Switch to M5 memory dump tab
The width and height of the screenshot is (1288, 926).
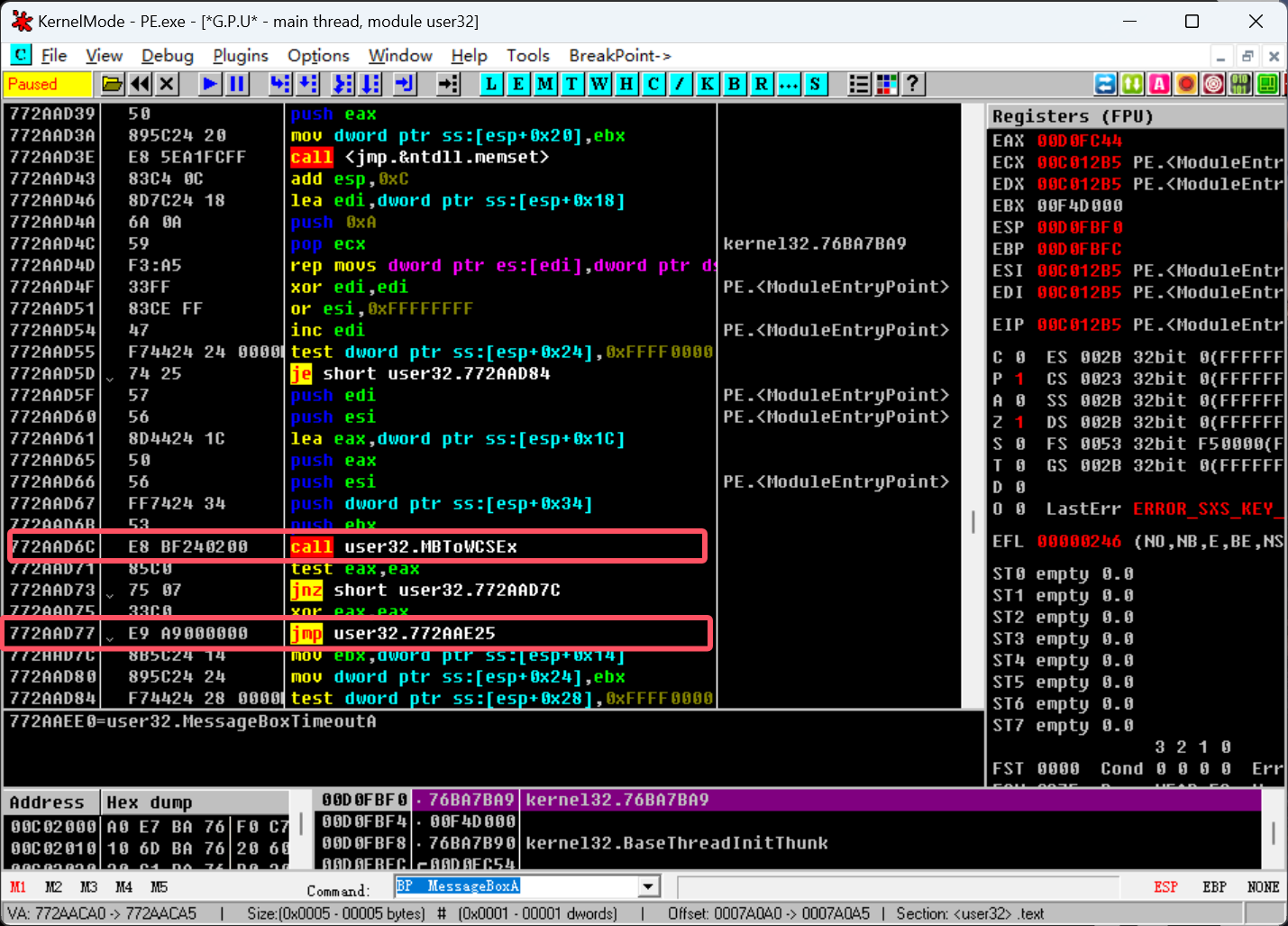[x=159, y=887]
